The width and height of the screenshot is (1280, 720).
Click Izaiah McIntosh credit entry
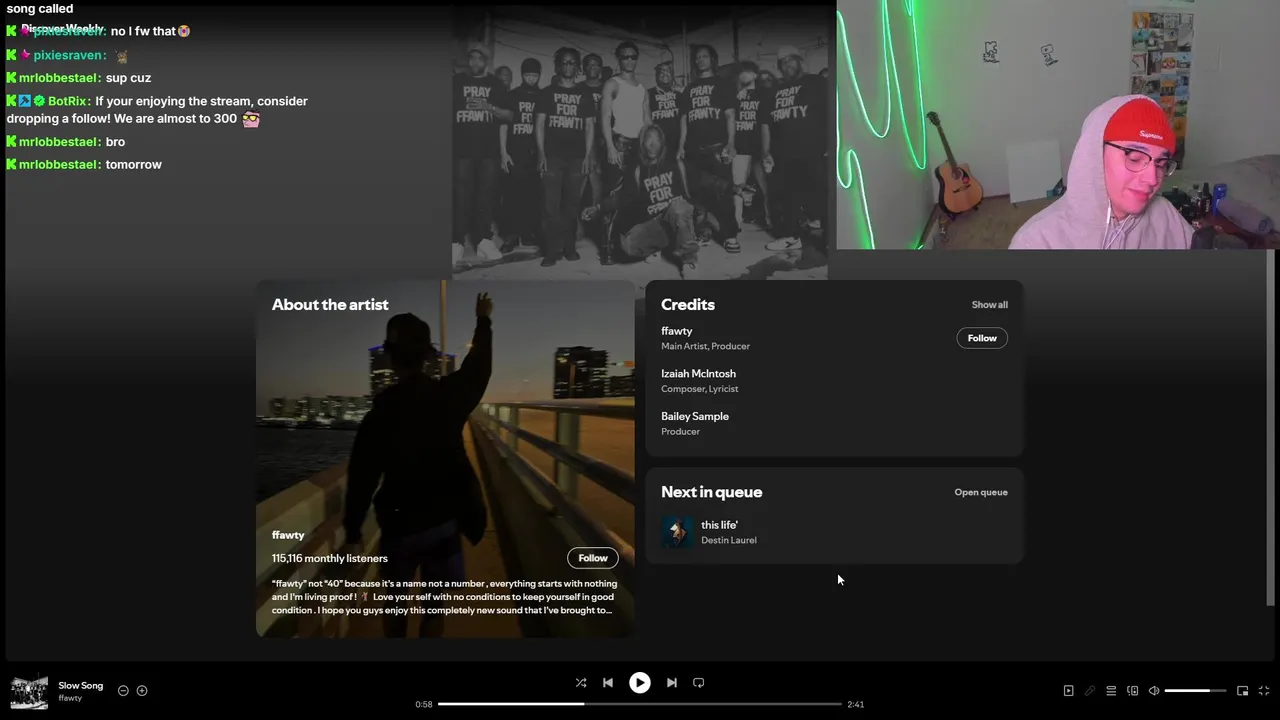click(699, 381)
